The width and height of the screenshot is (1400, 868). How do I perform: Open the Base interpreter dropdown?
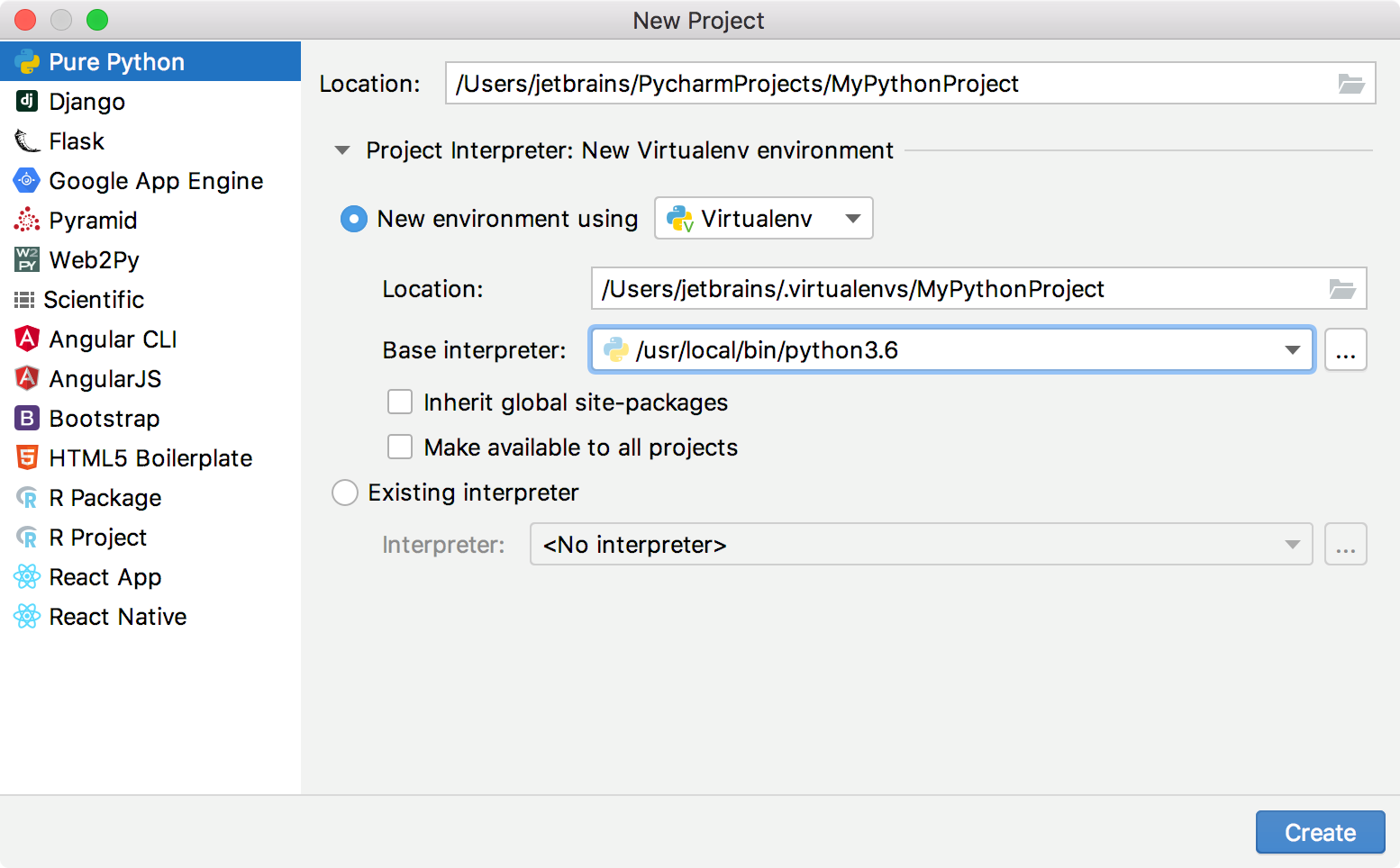[1295, 349]
